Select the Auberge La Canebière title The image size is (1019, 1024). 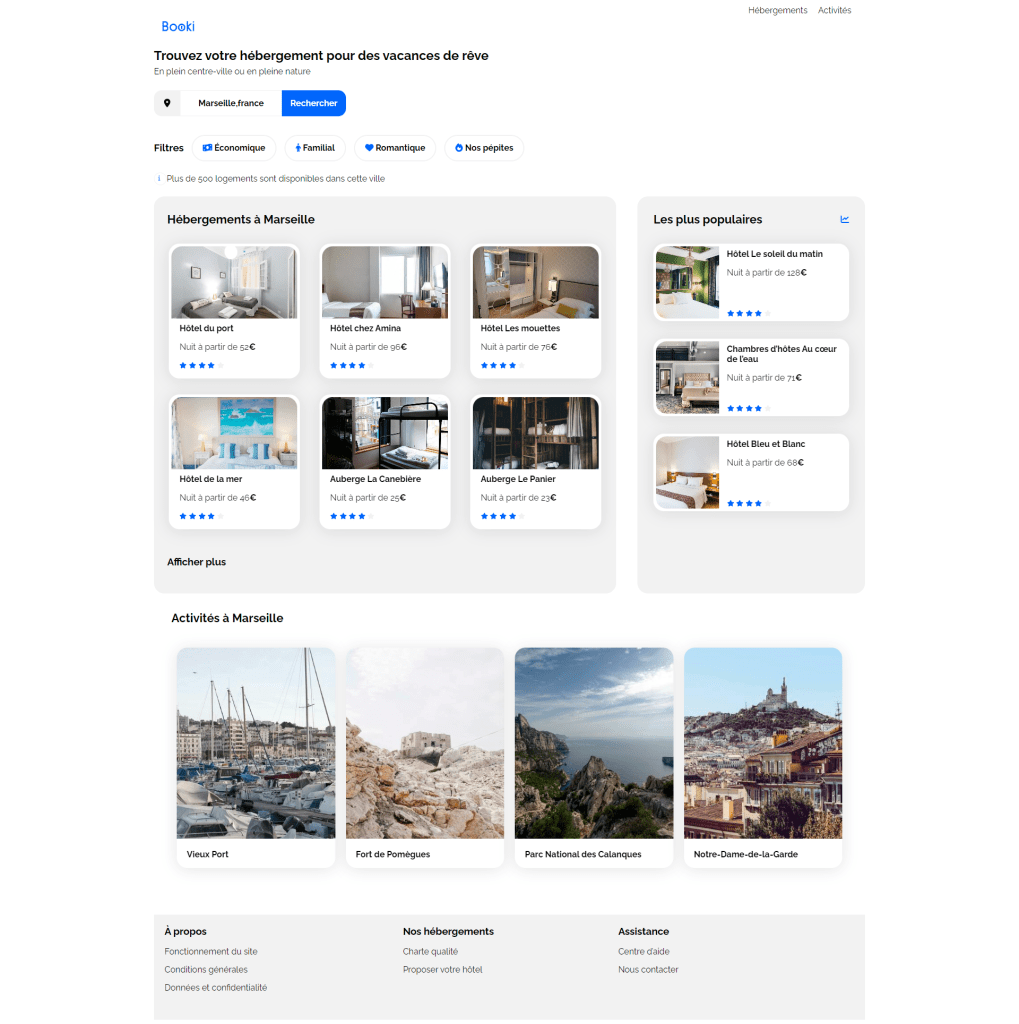pos(376,479)
